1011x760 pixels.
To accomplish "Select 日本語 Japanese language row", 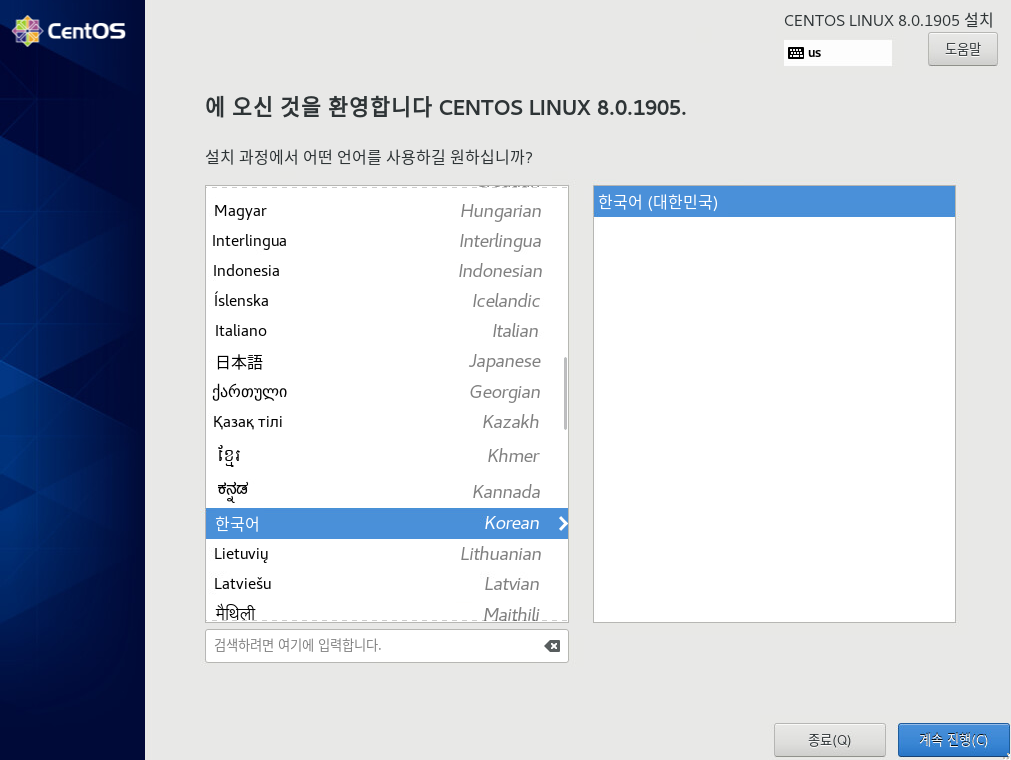I will click(x=387, y=361).
